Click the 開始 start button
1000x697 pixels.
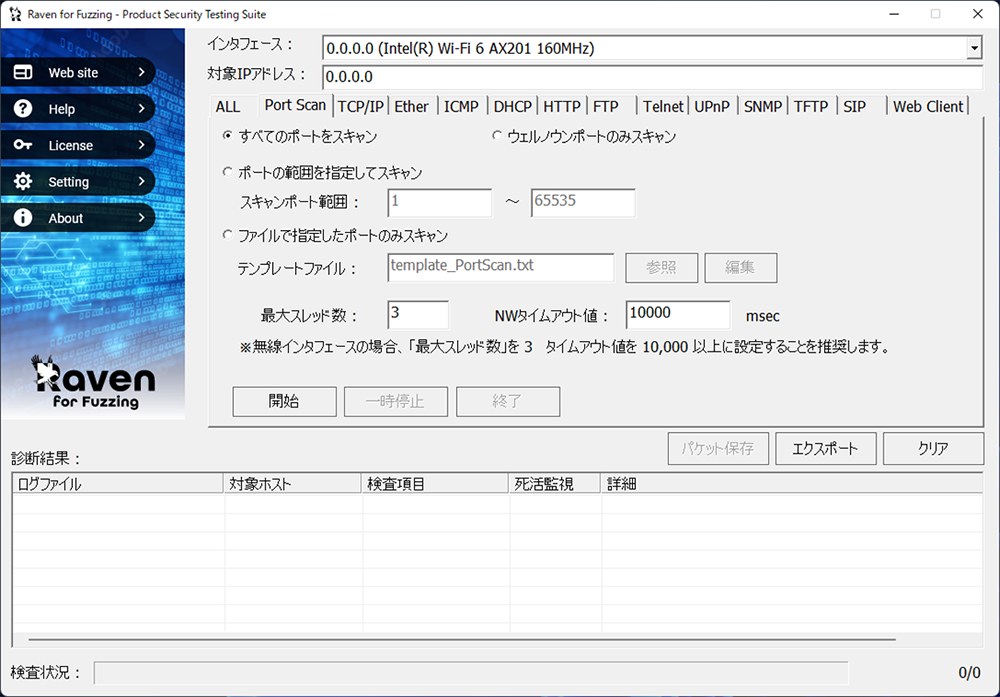[284, 401]
